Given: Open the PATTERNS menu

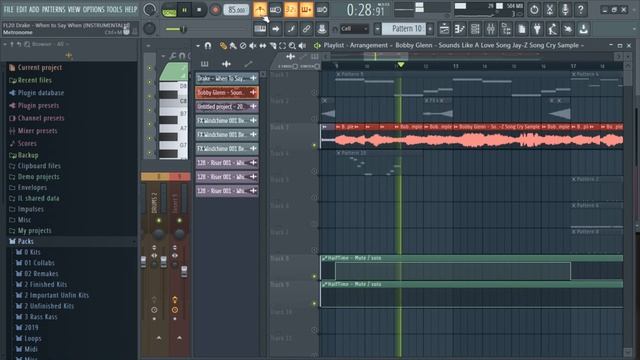Looking at the screenshot, I should point(53,9).
